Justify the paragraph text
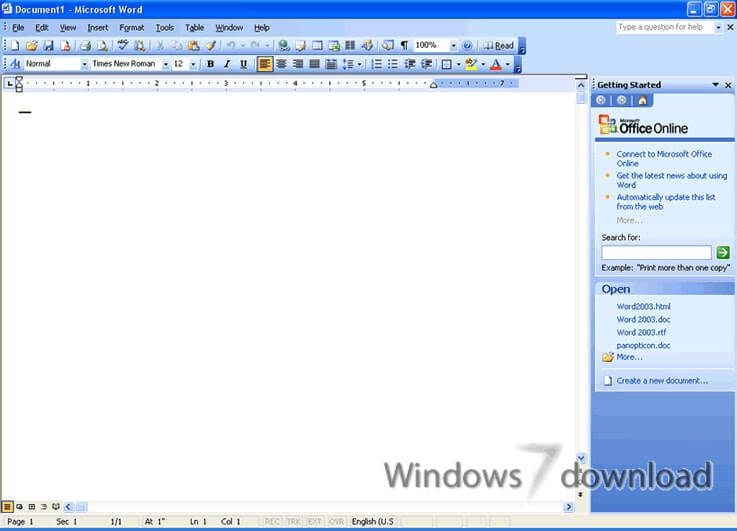 pos(314,63)
